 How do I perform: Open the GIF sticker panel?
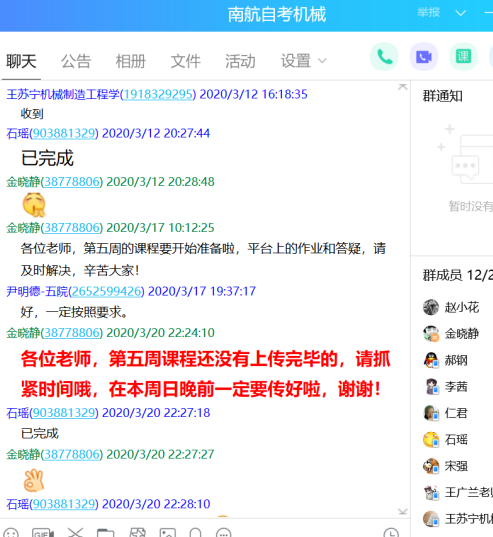pos(43,533)
